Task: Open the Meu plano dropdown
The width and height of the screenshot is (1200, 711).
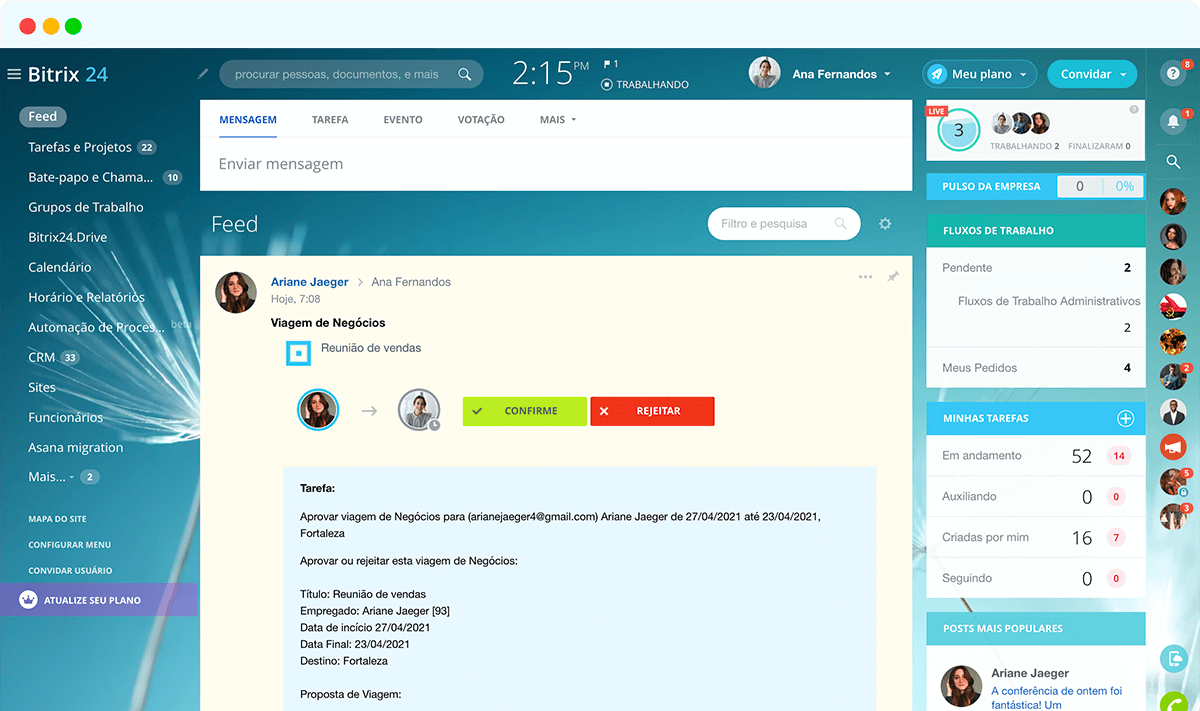Action: (979, 74)
